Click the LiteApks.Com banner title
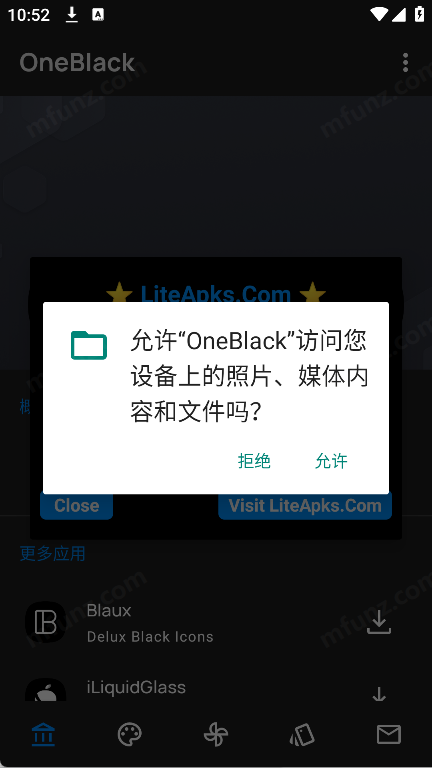Screen dimensions: 432x768 pyautogui.click(x=216, y=294)
